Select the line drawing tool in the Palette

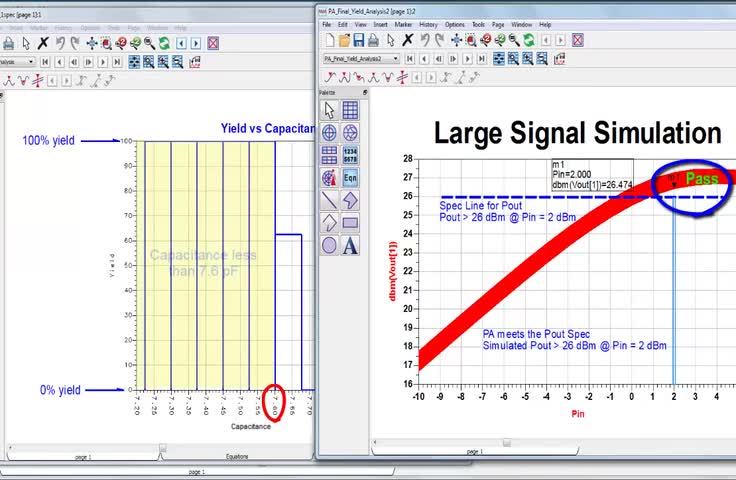(329, 200)
